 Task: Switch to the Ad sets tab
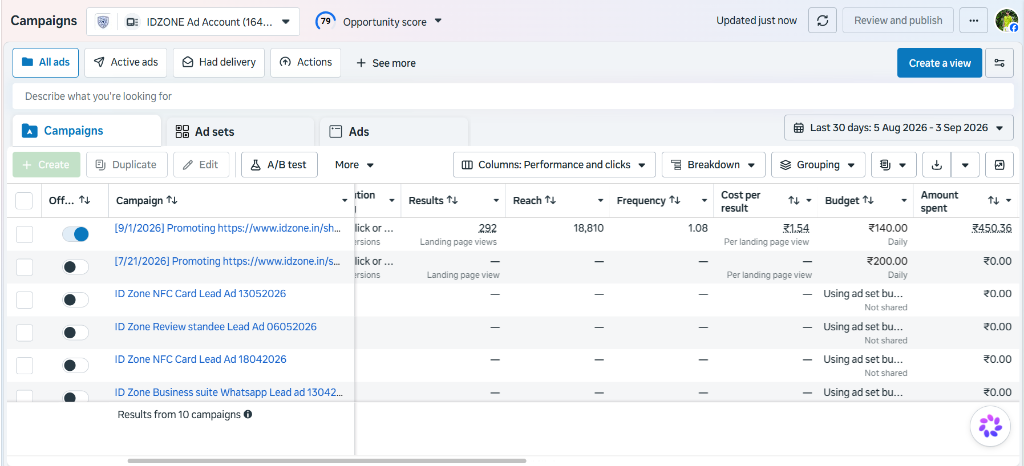pos(240,132)
